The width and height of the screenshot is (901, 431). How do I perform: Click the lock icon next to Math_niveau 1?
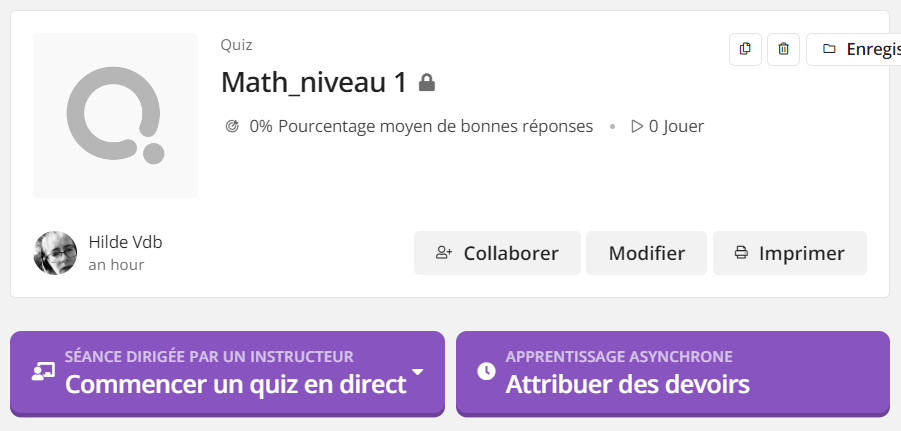click(x=426, y=83)
